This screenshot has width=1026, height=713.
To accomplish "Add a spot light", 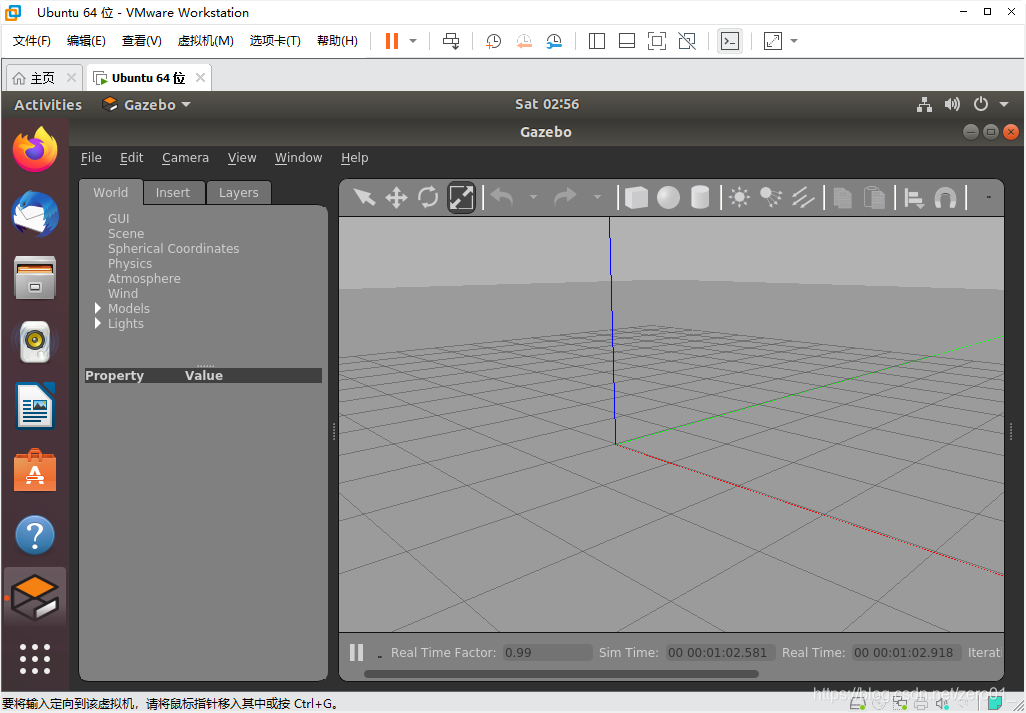I will click(771, 197).
